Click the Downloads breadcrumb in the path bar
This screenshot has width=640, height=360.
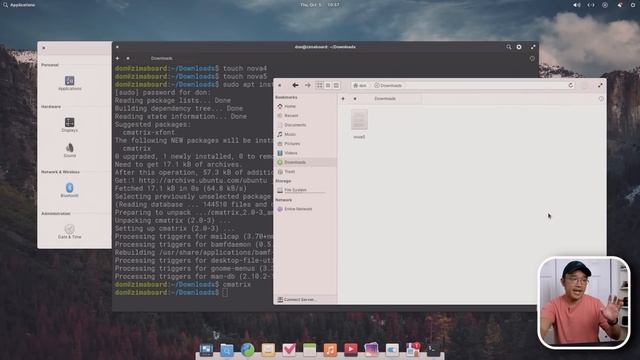pyautogui.click(x=388, y=86)
